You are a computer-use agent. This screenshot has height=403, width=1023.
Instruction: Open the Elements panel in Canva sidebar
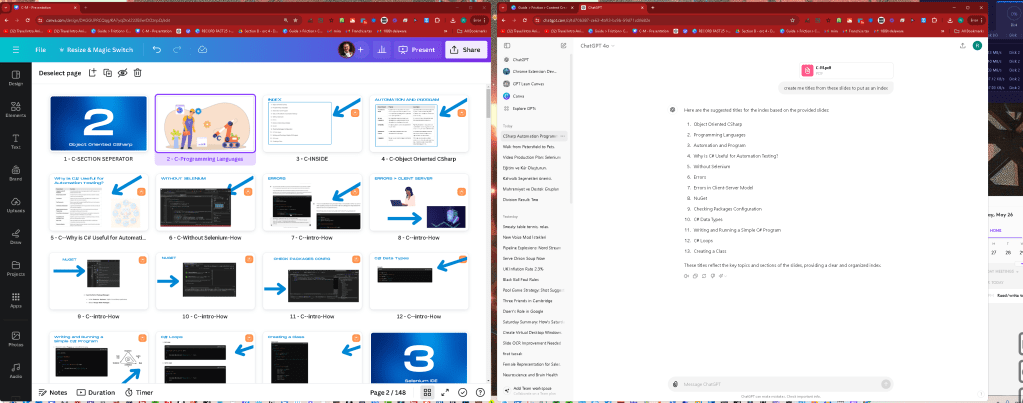pyautogui.click(x=16, y=110)
